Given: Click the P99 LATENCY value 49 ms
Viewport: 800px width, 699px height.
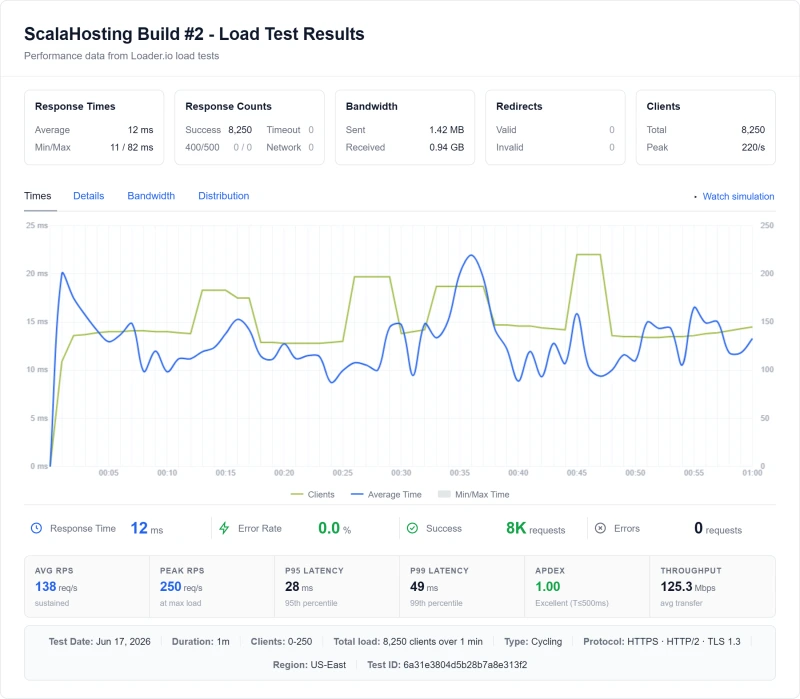Looking at the screenshot, I should point(424,587).
